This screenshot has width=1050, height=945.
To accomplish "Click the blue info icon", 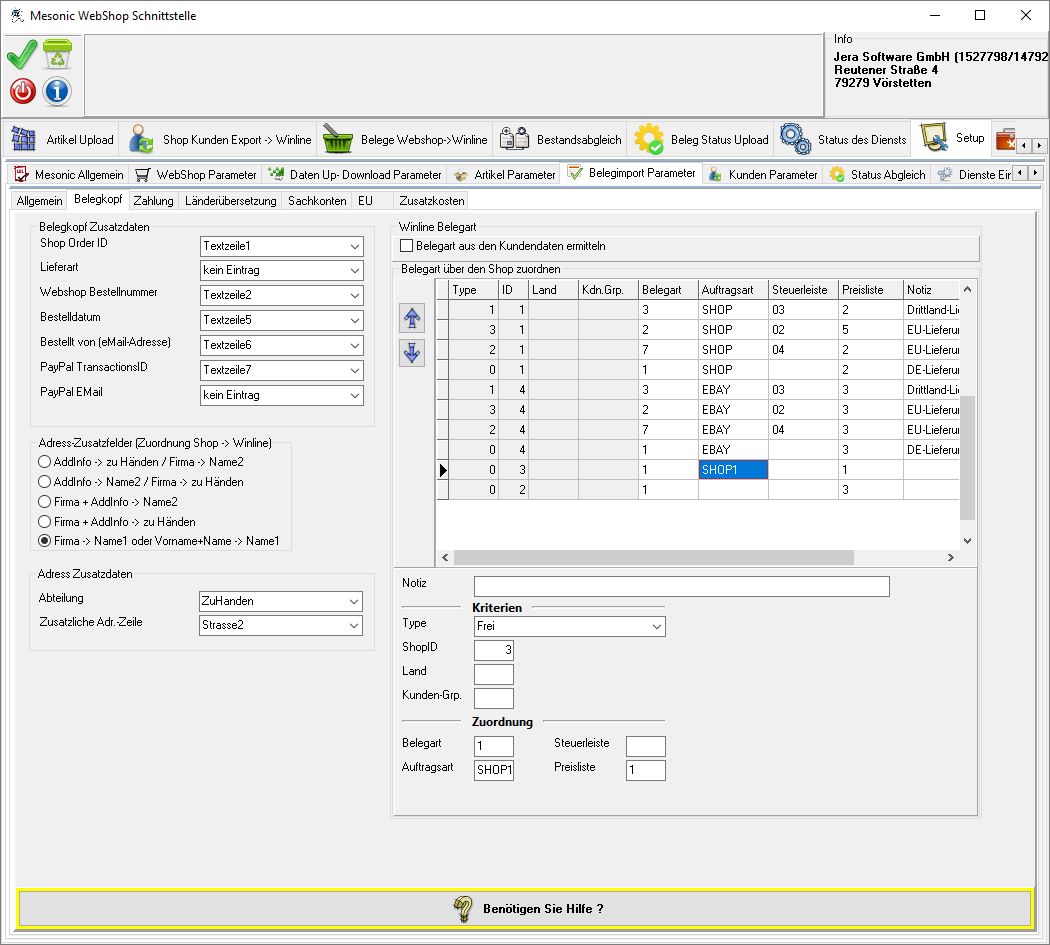I will point(57,92).
